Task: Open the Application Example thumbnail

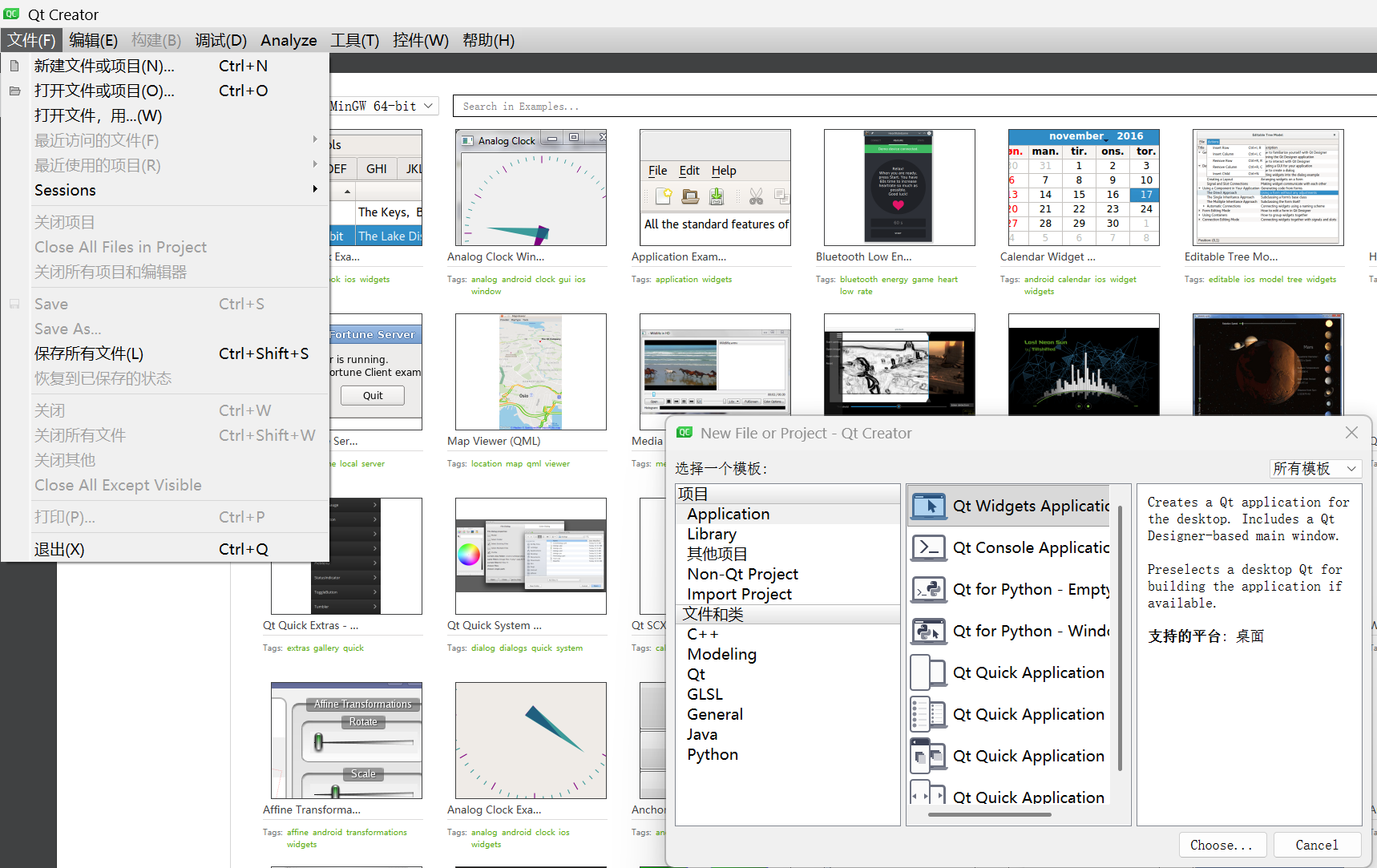Action: [715, 188]
